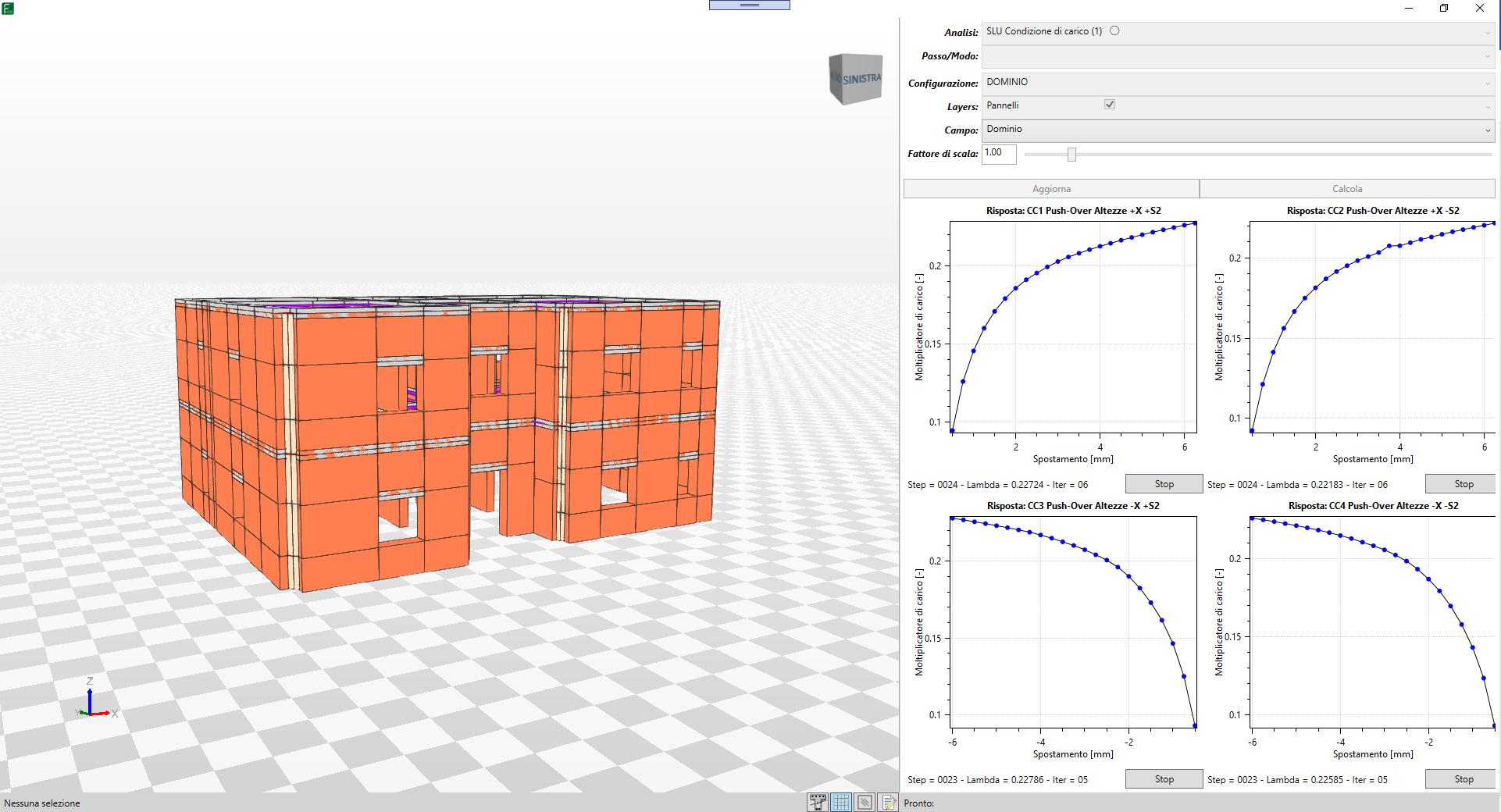Open the notes editor icon with pencil
Image resolution: width=1501 pixels, height=812 pixels.
(x=888, y=803)
